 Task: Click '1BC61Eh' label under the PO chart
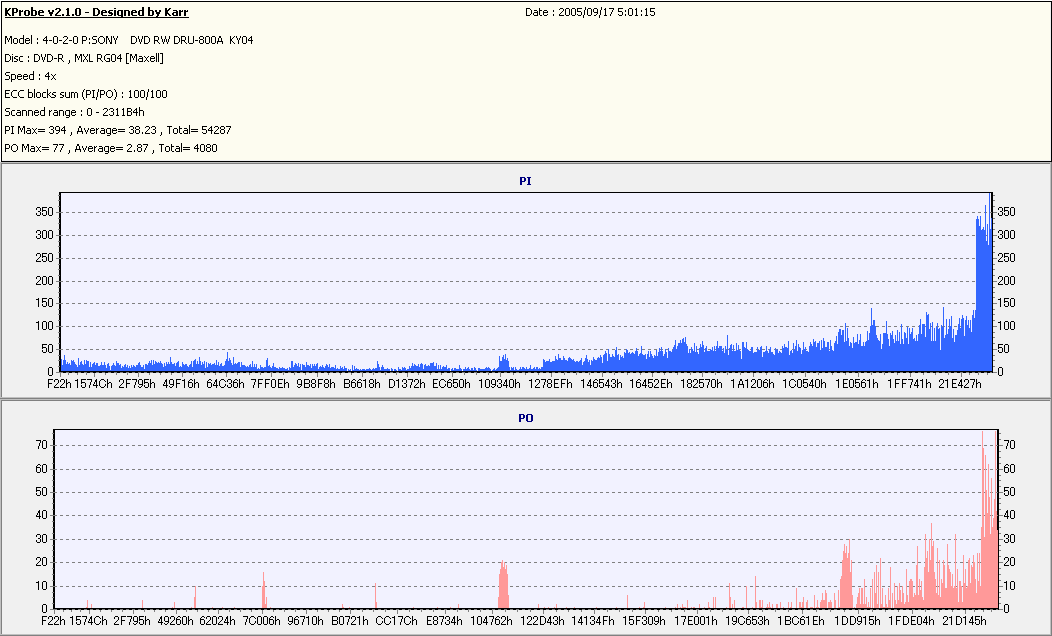click(800, 621)
